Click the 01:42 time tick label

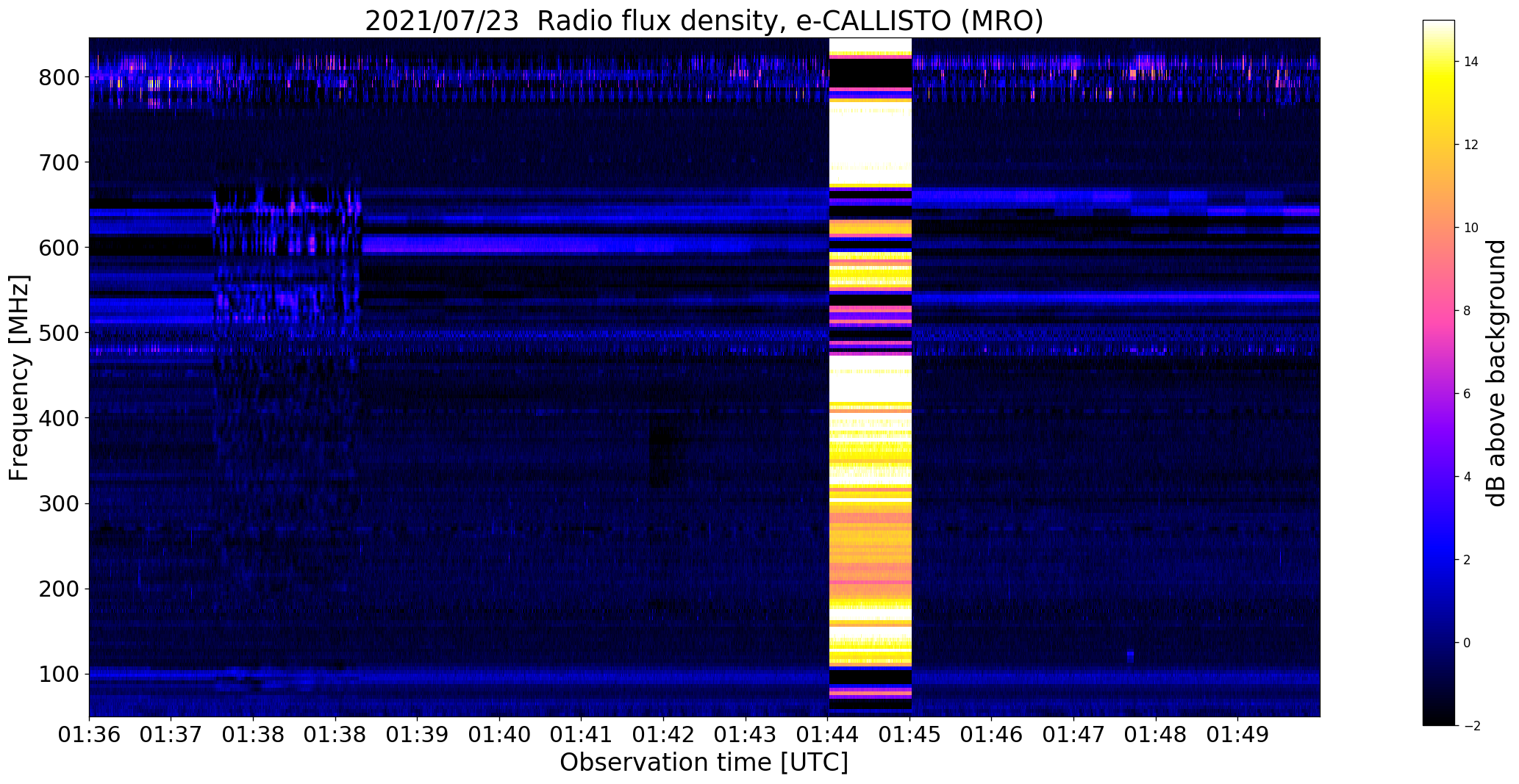coord(664,736)
